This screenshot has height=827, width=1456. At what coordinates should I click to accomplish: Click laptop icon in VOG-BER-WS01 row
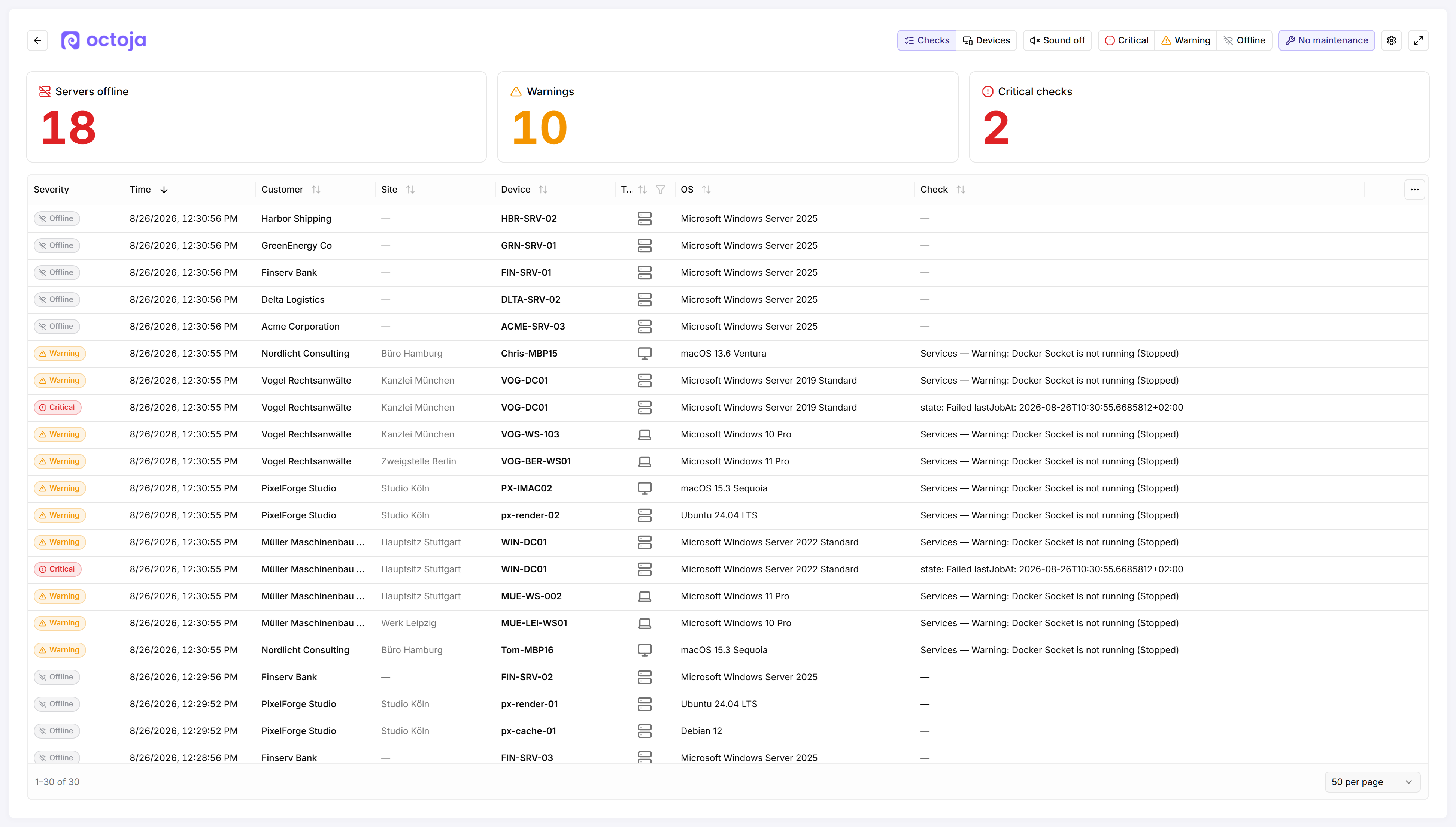click(x=644, y=461)
